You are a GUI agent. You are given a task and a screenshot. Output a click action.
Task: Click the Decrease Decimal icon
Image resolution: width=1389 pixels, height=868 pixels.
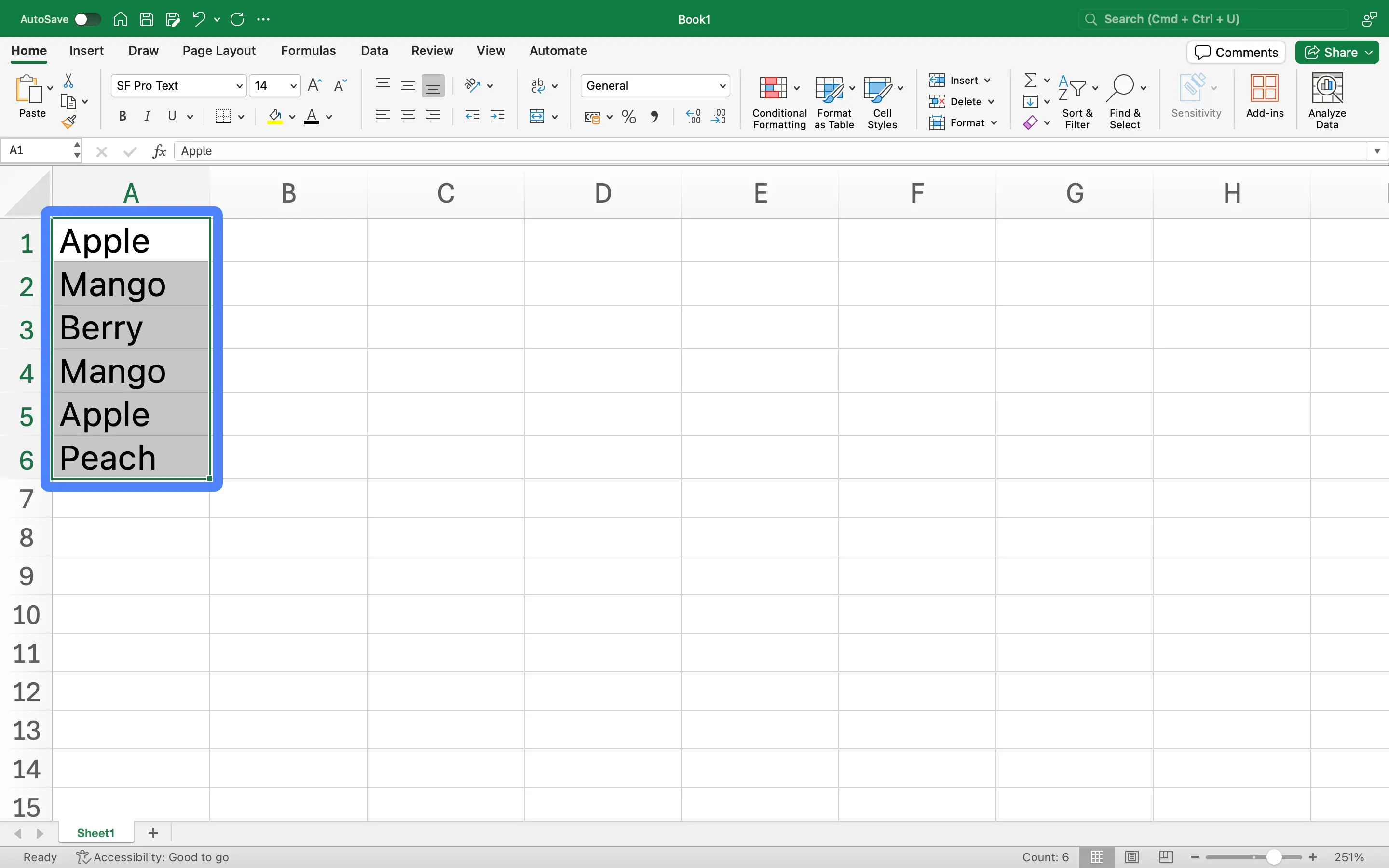coord(719,117)
